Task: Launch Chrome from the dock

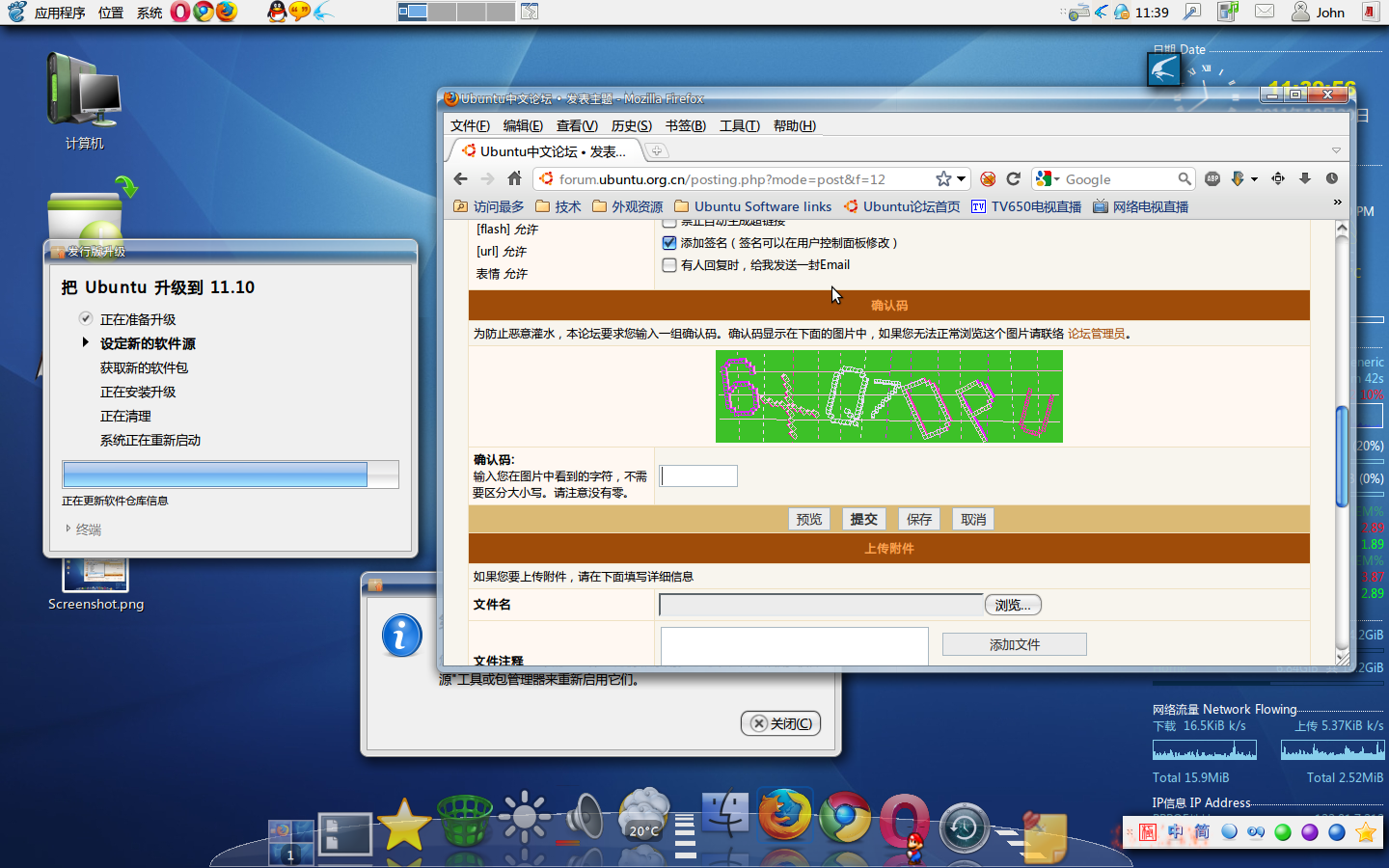Action: [x=846, y=816]
